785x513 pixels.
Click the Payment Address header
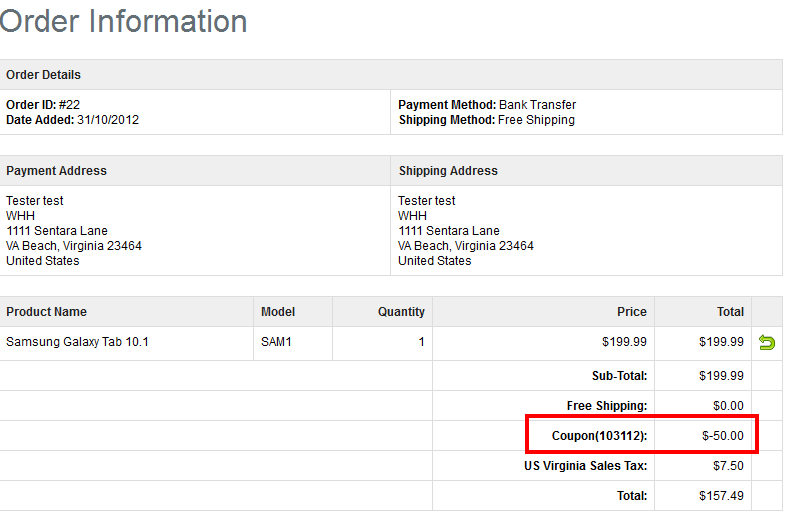56,171
